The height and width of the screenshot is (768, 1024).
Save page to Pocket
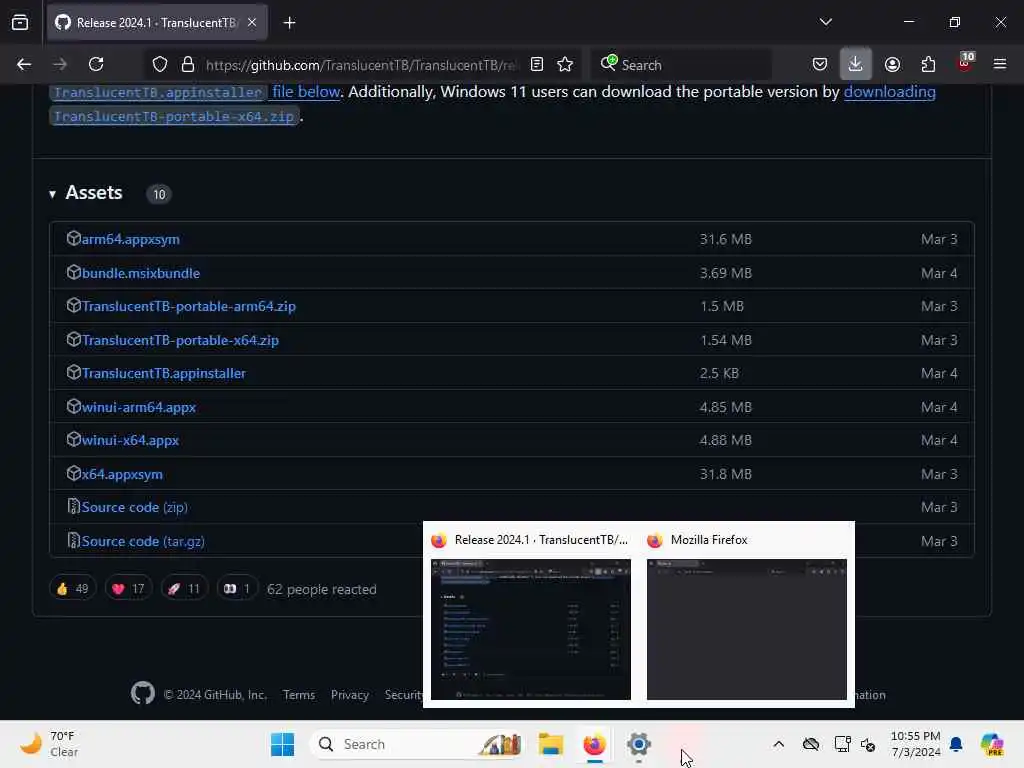pyautogui.click(x=820, y=64)
